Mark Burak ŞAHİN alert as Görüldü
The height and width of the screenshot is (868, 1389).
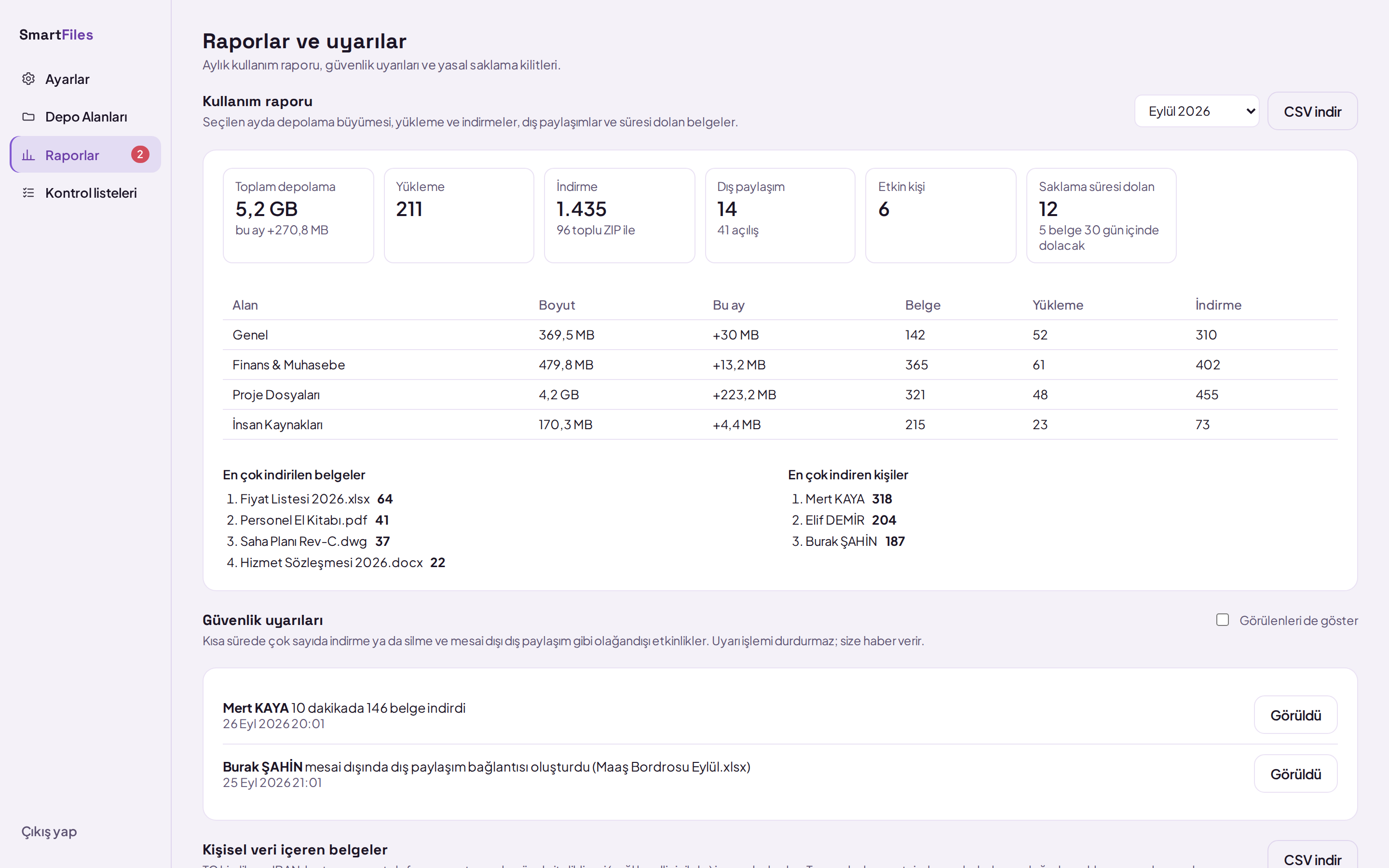click(1295, 774)
